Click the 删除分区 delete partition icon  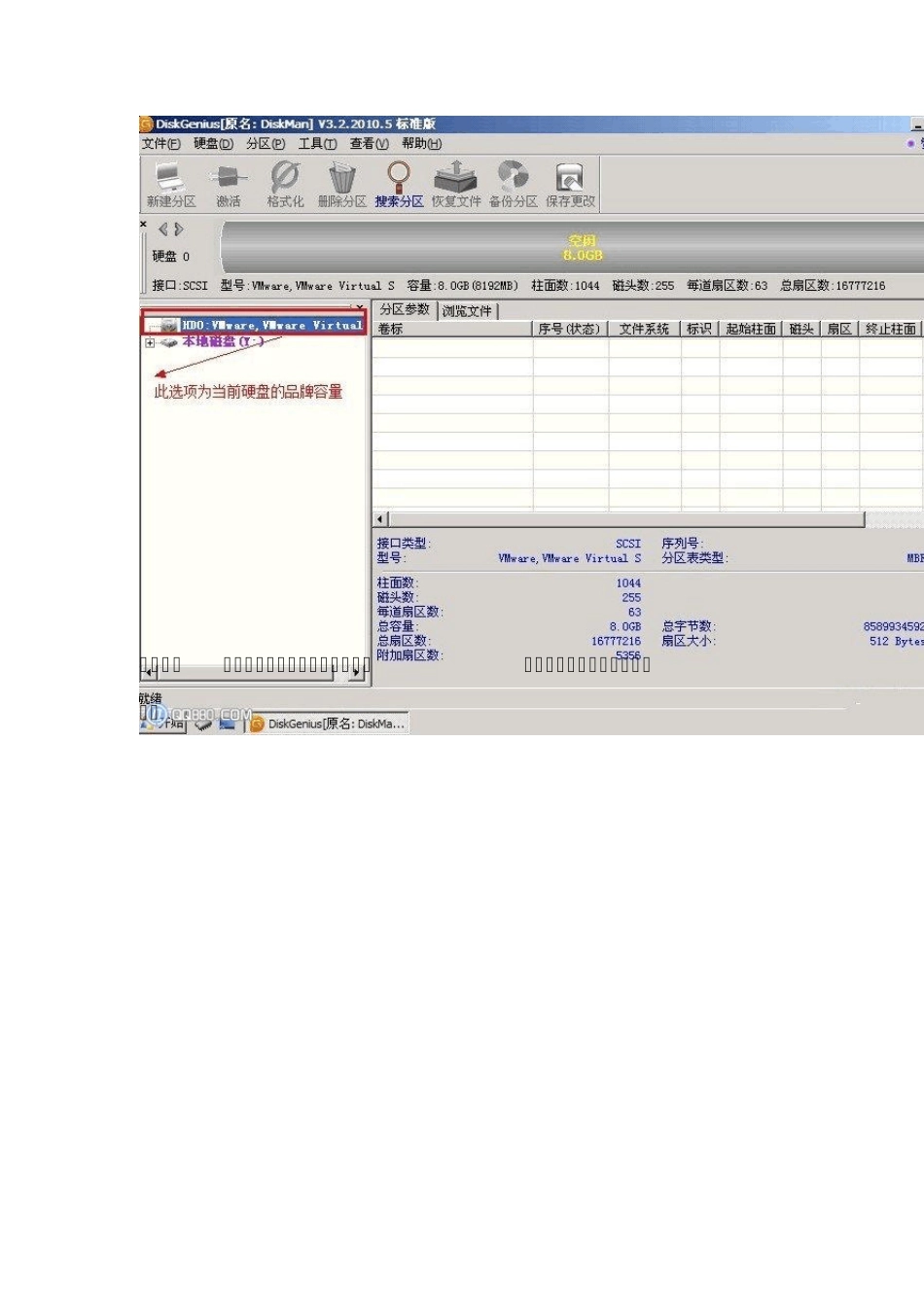click(x=341, y=185)
